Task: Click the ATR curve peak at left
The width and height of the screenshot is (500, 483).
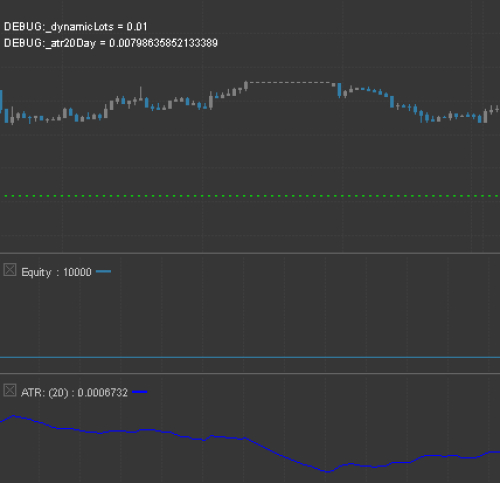Action: tap(13, 416)
